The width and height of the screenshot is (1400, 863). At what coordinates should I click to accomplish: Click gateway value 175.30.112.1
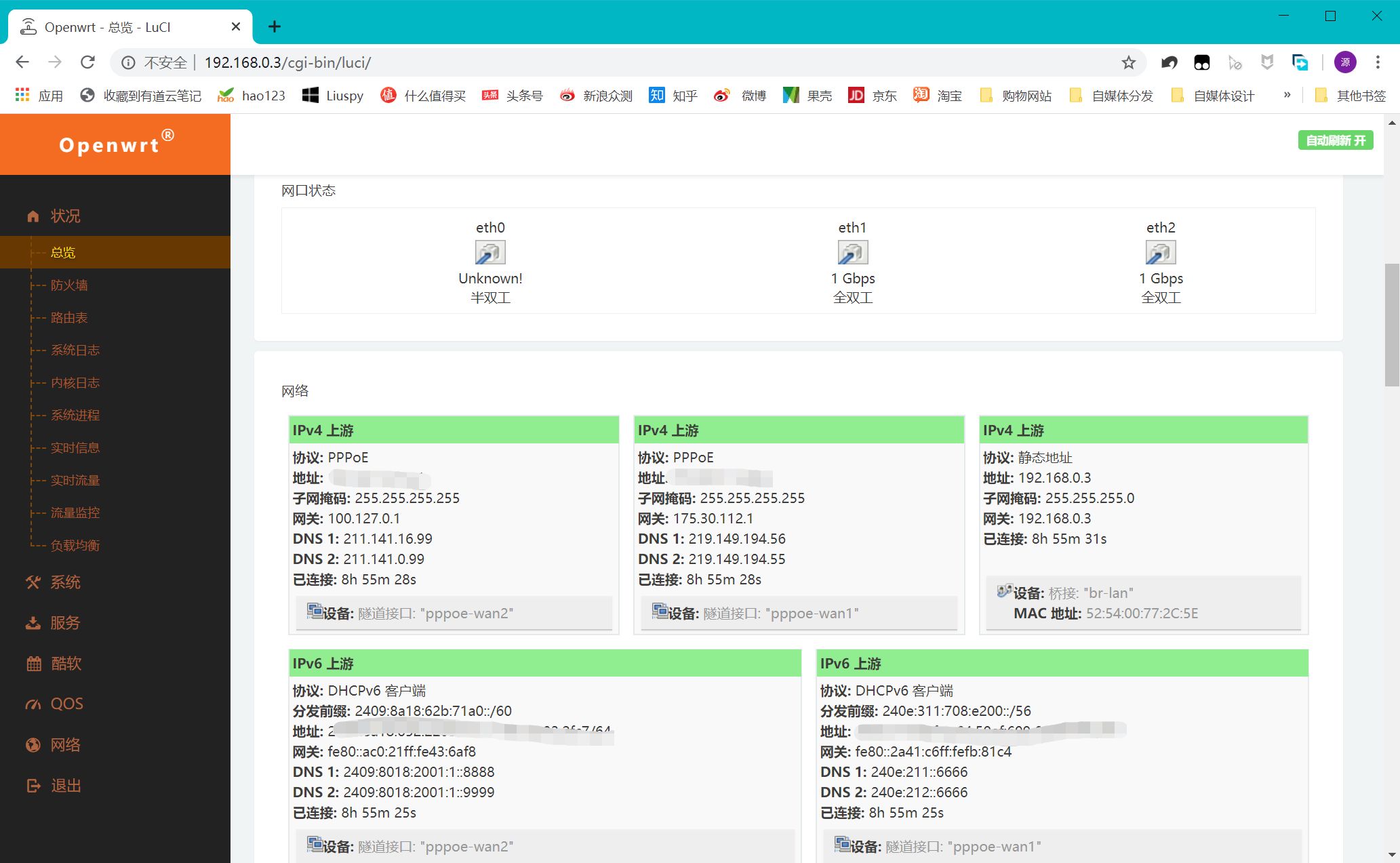click(x=713, y=519)
